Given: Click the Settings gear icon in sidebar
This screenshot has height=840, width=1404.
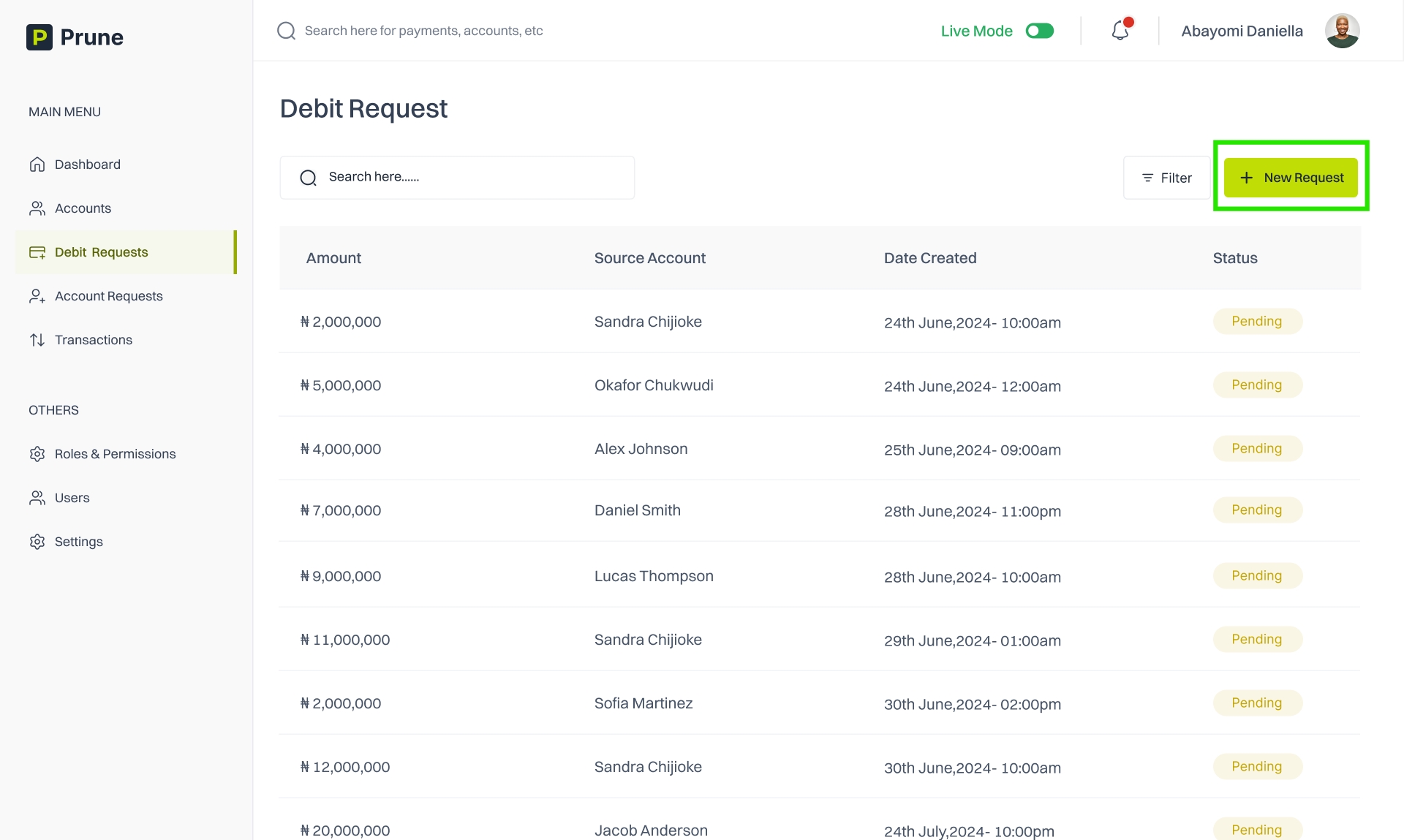Looking at the screenshot, I should [x=37, y=542].
